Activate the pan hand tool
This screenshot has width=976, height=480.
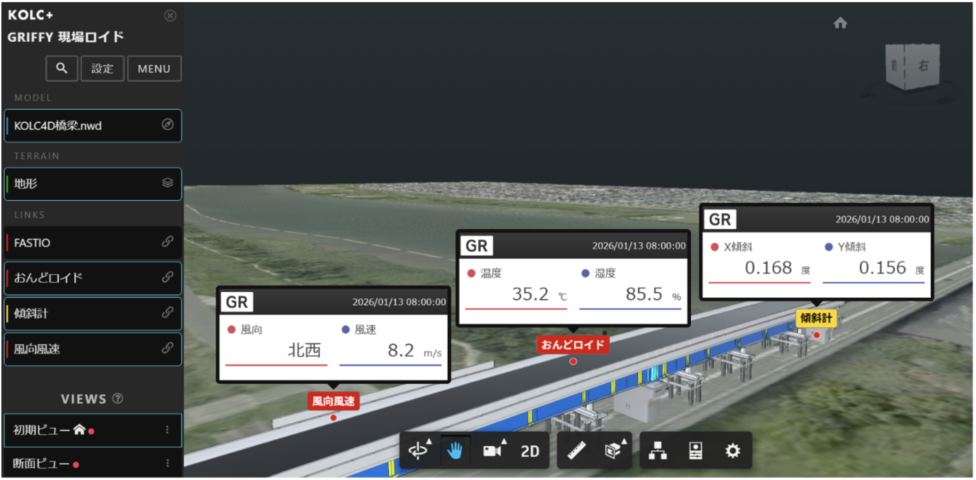coord(455,451)
